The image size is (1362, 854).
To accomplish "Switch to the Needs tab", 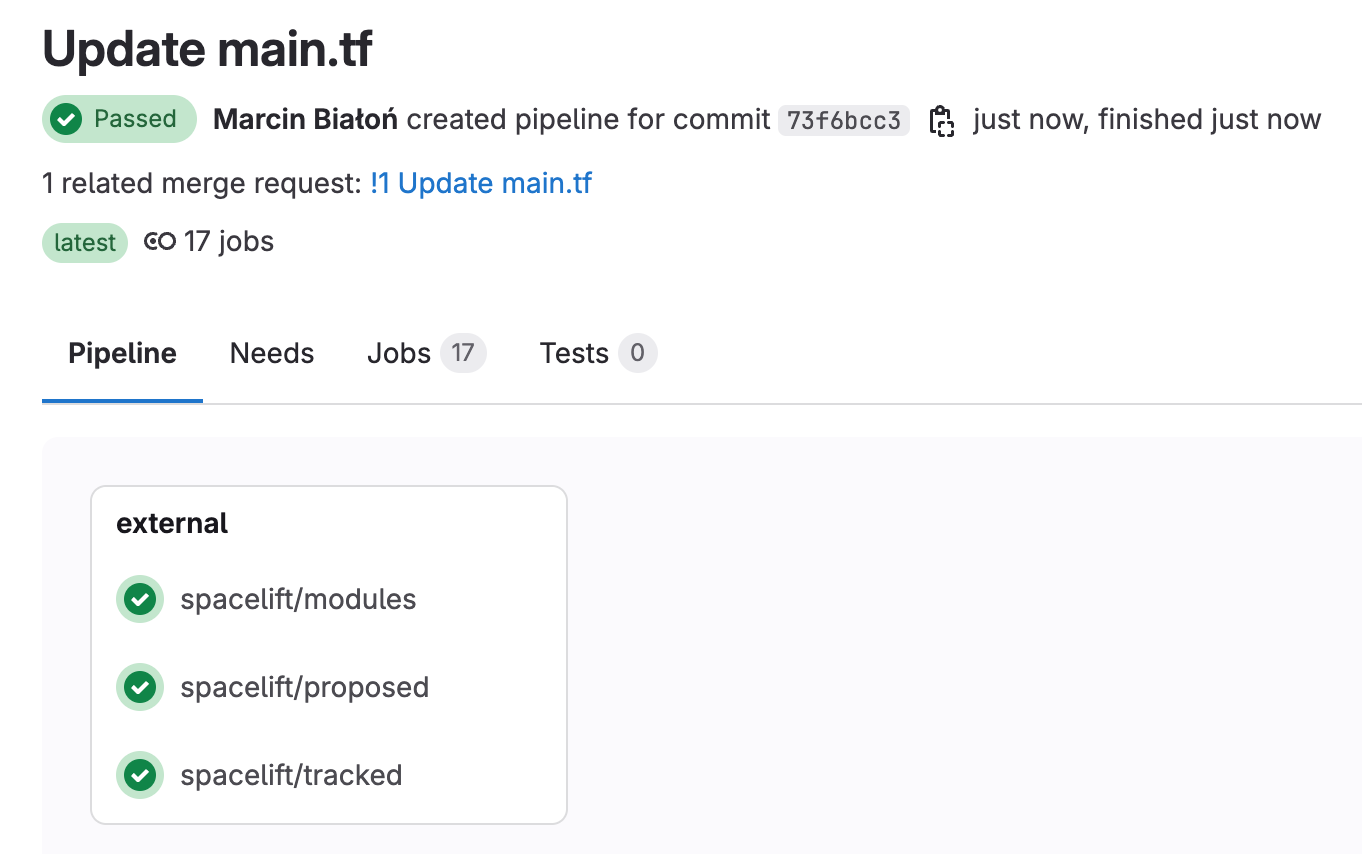I will point(271,353).
